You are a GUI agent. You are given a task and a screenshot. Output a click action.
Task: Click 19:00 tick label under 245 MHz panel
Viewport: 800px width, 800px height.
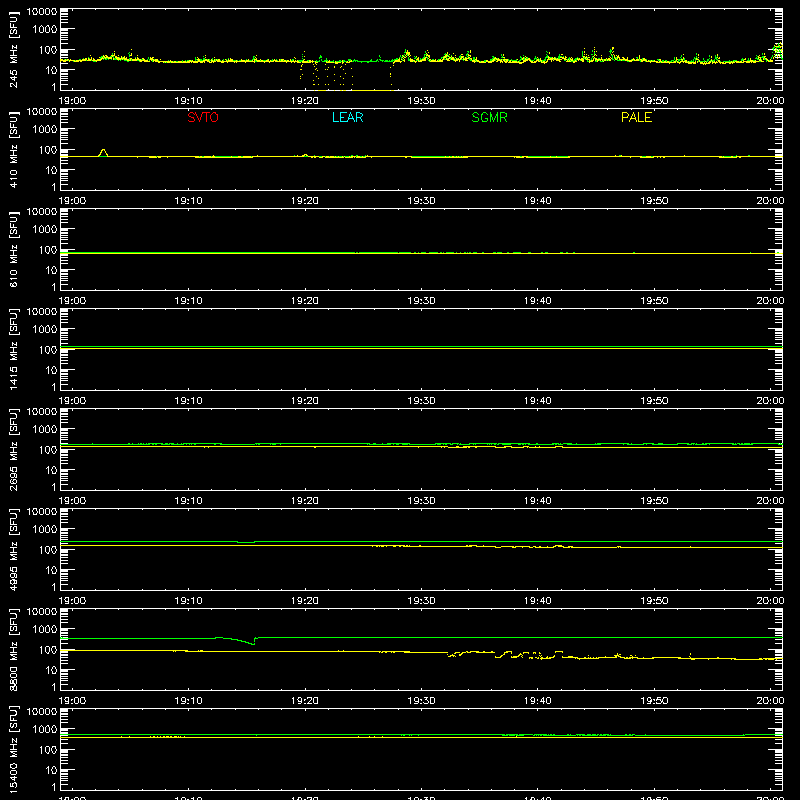(72, 101)
